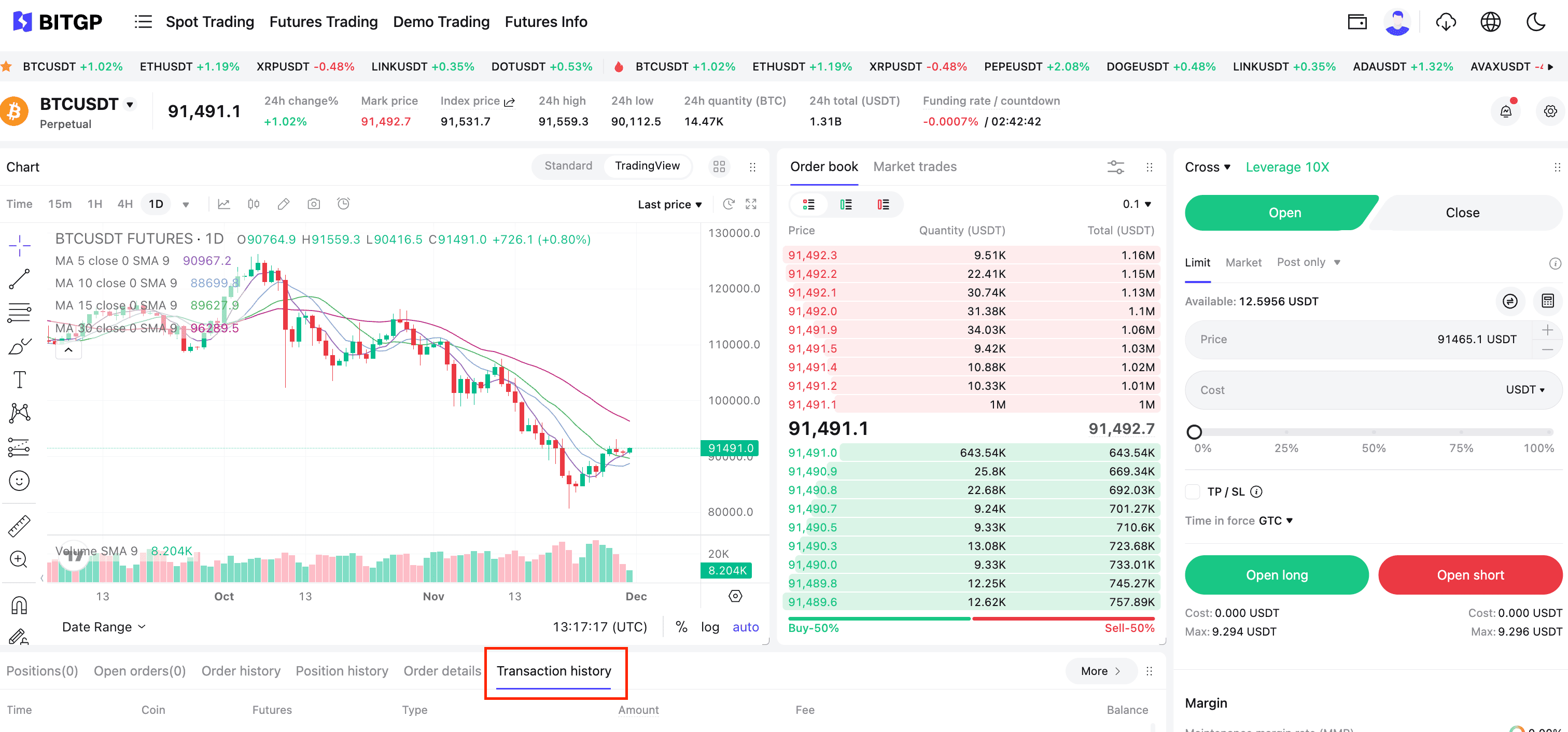Switch chart mode to Standard
The width and height of the screenshot is (1568, 732).
[x=568, y=165]
